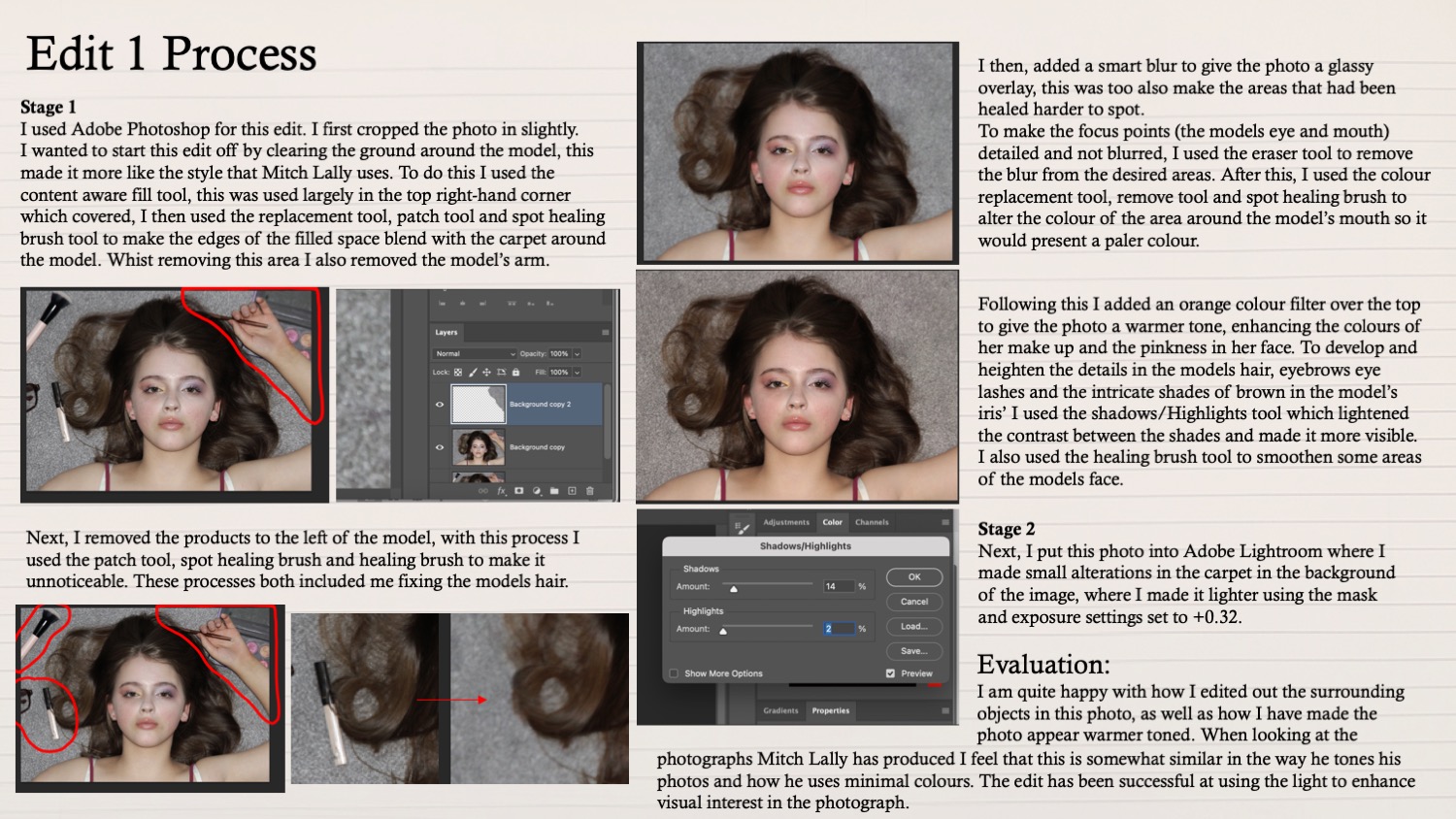The image size is (1456, 819).
Task: Switch to the Adjustments tab
Action: tap(786, 522)
